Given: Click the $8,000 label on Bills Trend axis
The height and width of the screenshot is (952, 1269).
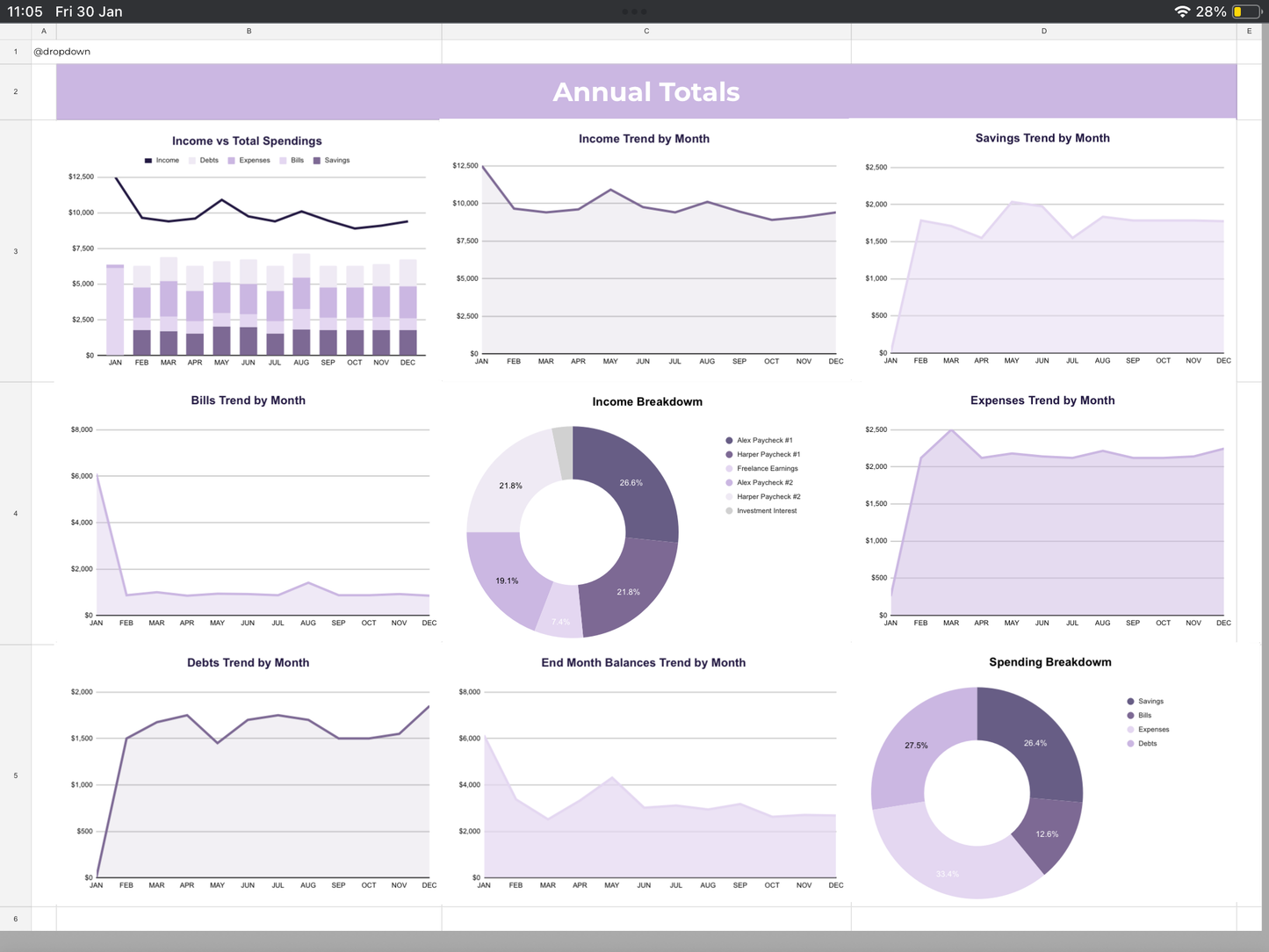Looking at the screenshot, I should coord(82,429).
